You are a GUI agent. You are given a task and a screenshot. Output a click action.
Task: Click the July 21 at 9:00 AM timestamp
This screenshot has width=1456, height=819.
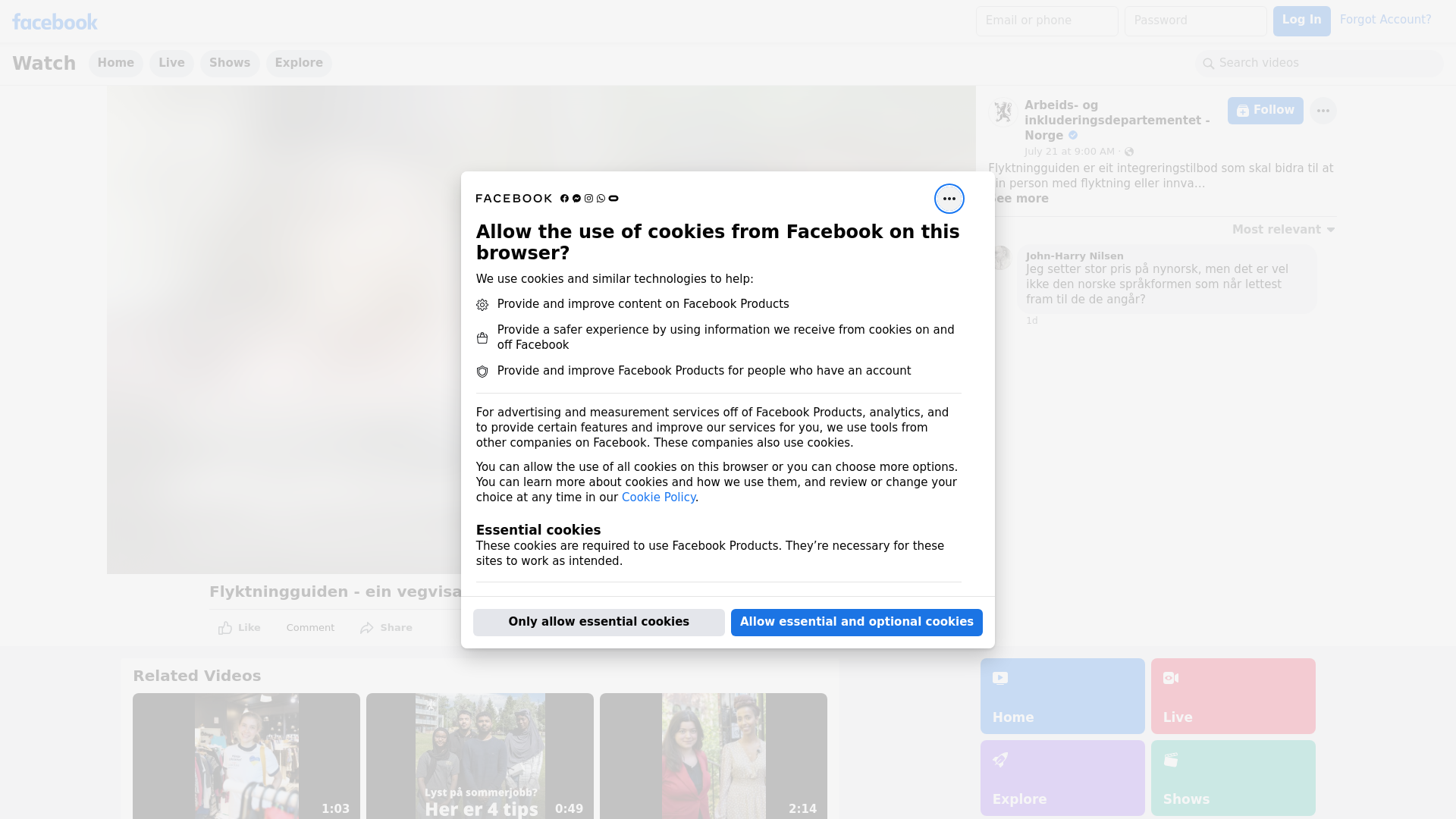[1069, 152]
